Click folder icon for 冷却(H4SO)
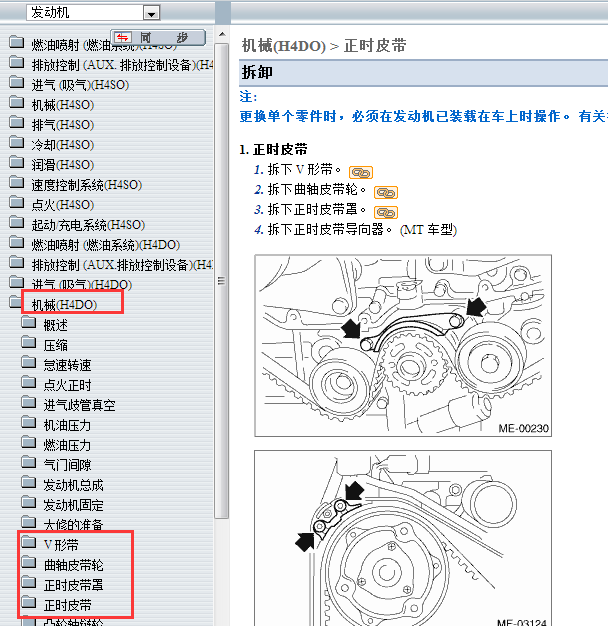This screenshot has width=608, height=626. (x=16, y=142)
